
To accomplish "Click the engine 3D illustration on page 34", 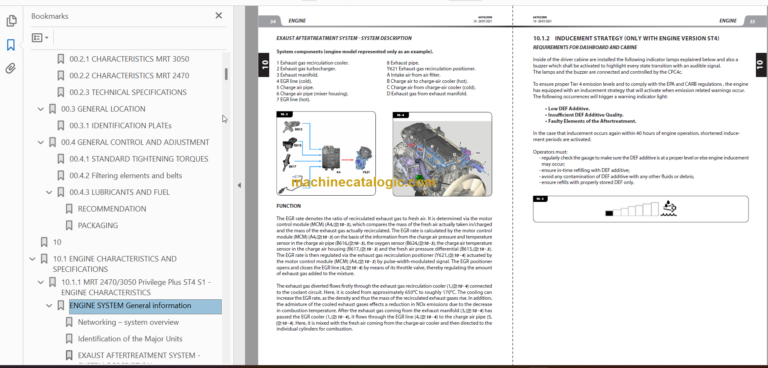I will [442, 153].
